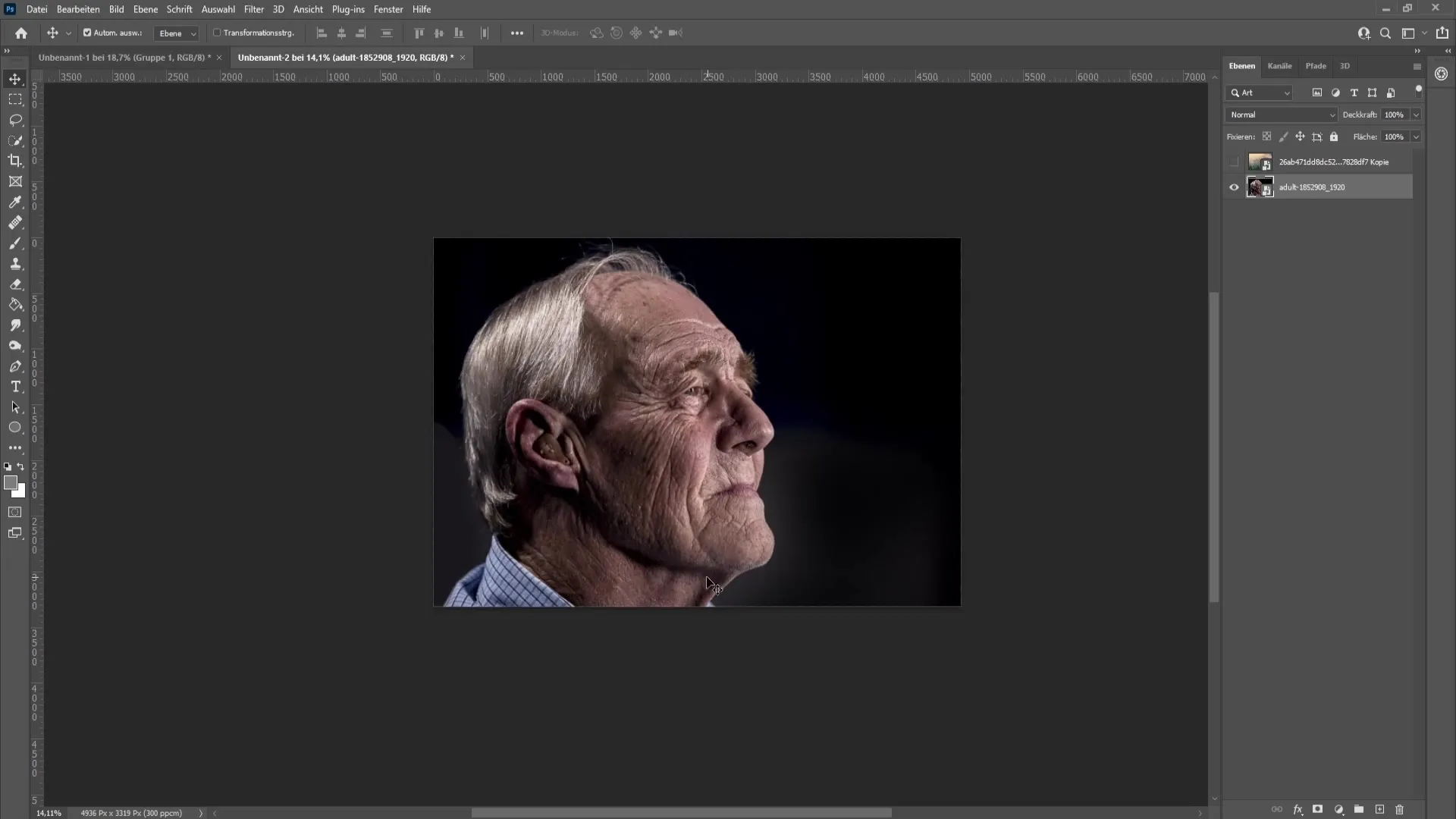Select the Path Selection tool

tap(15, 407)
